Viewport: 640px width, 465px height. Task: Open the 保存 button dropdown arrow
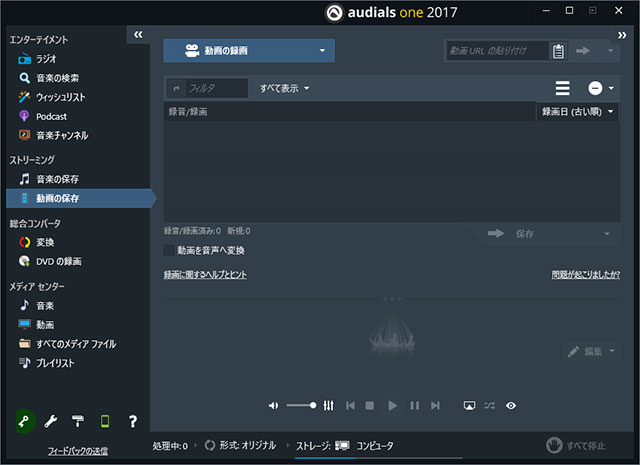607,234
